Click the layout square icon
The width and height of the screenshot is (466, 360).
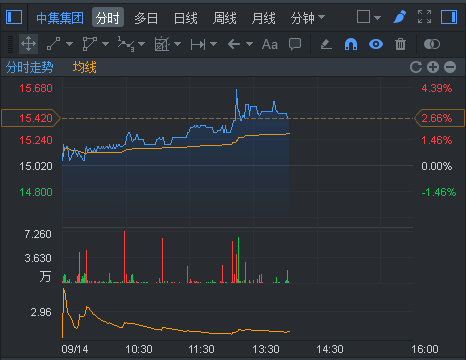click(363, 17)
